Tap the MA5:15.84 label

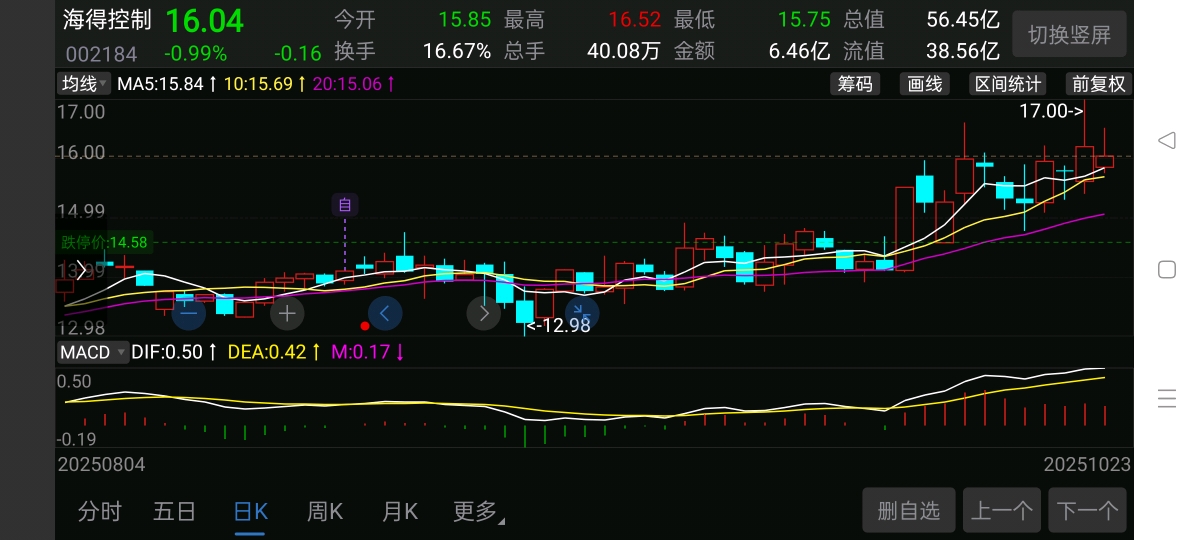point(161,84)
